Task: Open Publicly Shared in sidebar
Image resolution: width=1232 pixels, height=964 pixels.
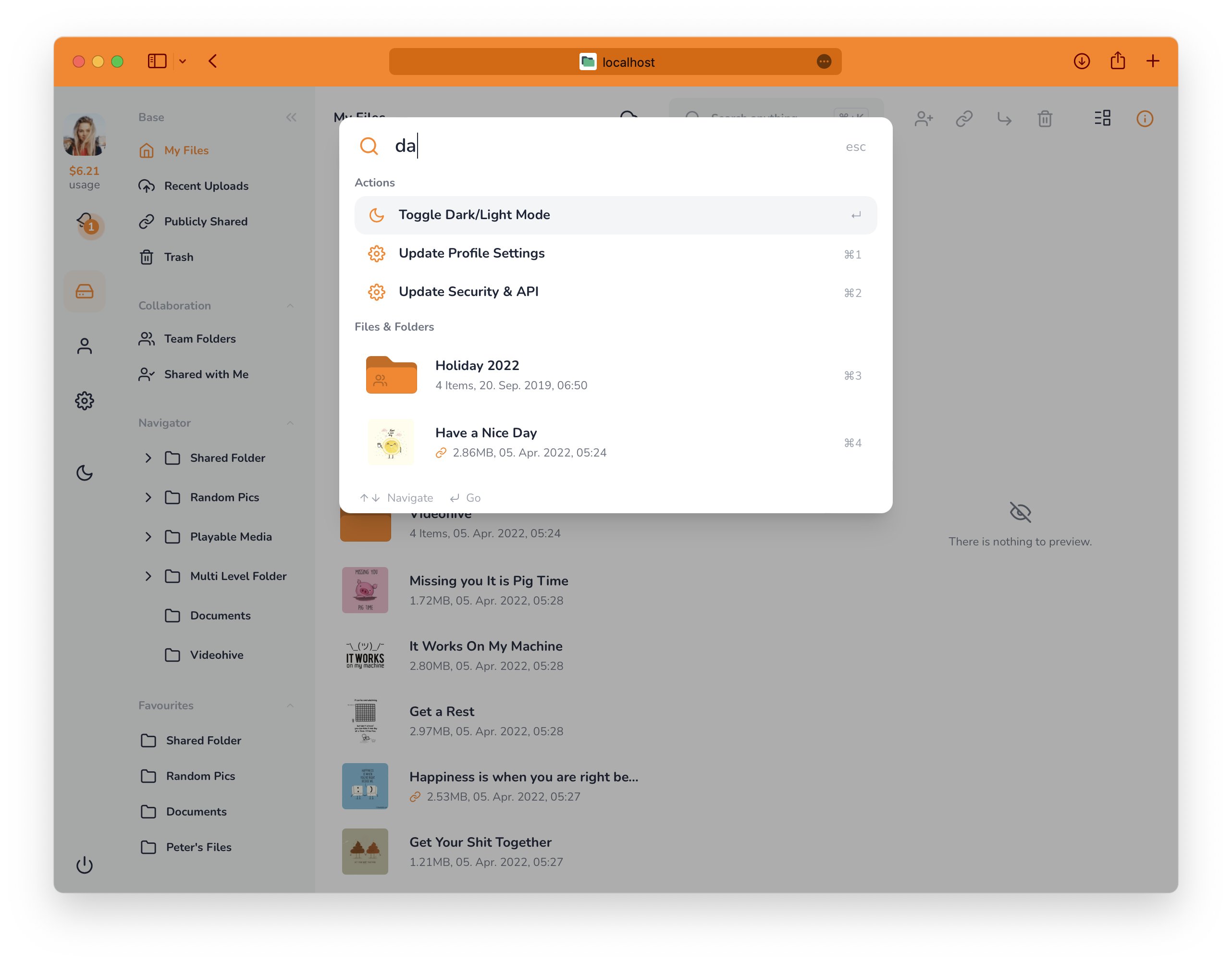Action: tap(206, 221)
